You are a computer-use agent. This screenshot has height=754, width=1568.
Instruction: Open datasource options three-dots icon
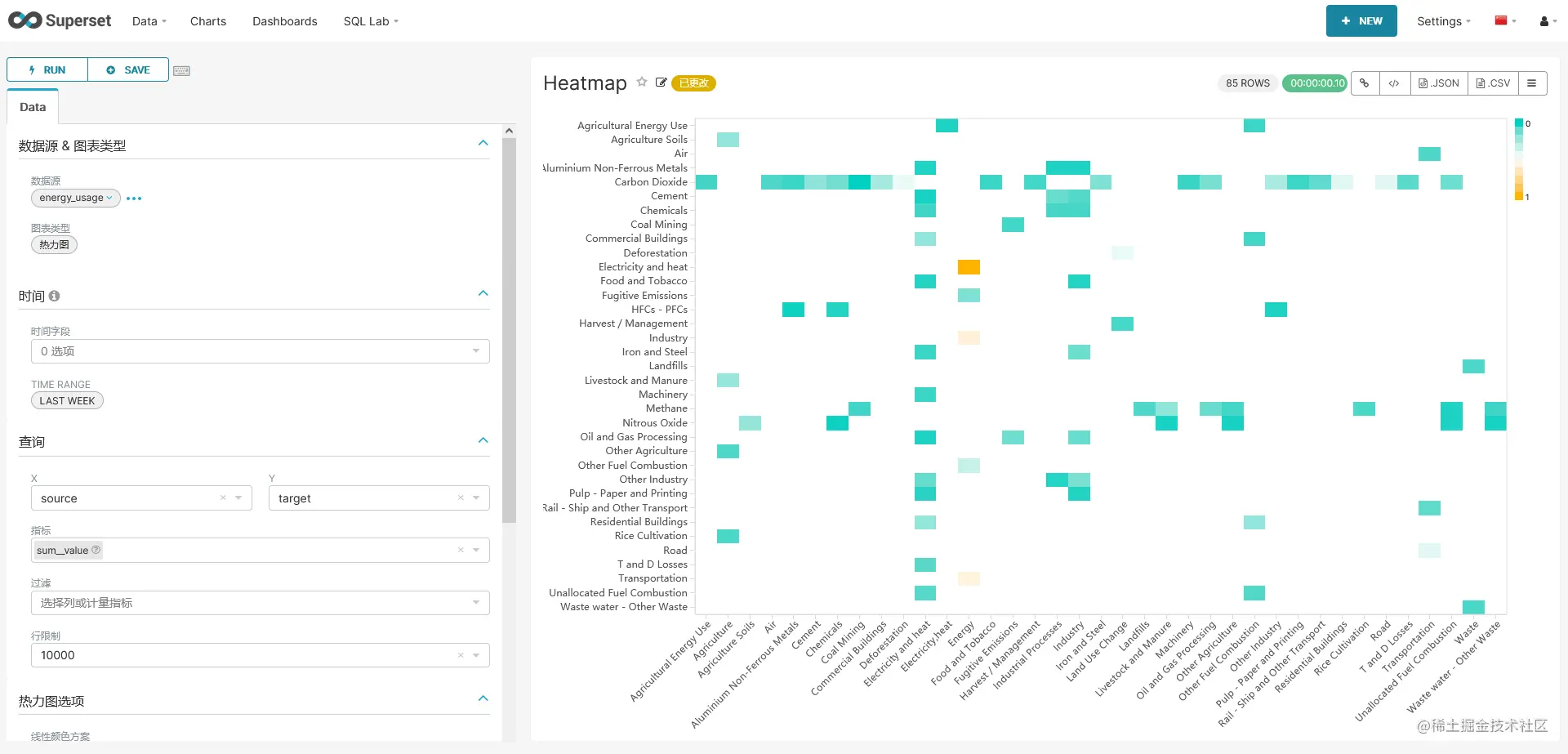point(134,199)
